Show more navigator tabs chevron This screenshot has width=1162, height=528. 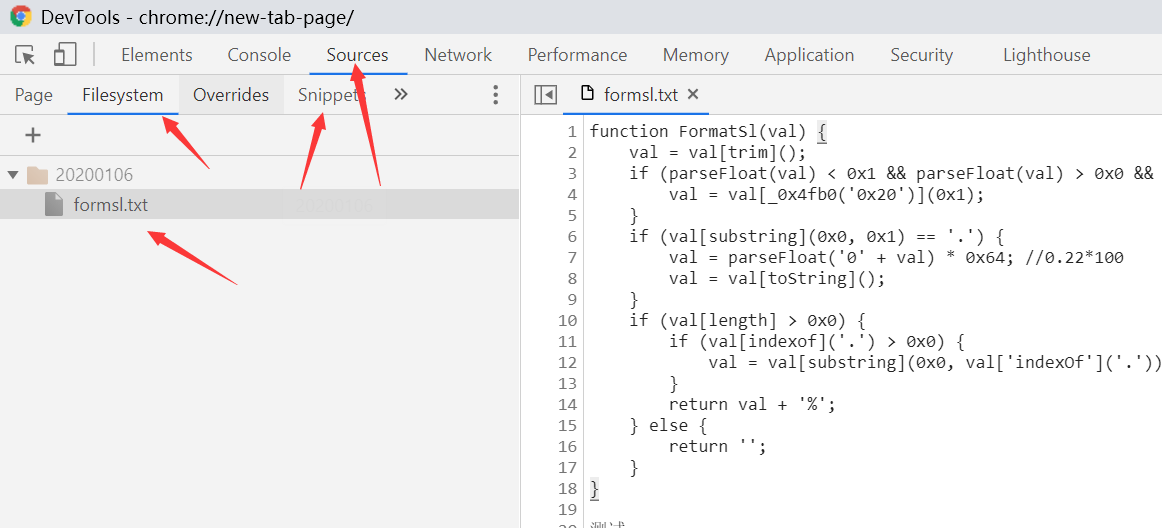(401, 94)
